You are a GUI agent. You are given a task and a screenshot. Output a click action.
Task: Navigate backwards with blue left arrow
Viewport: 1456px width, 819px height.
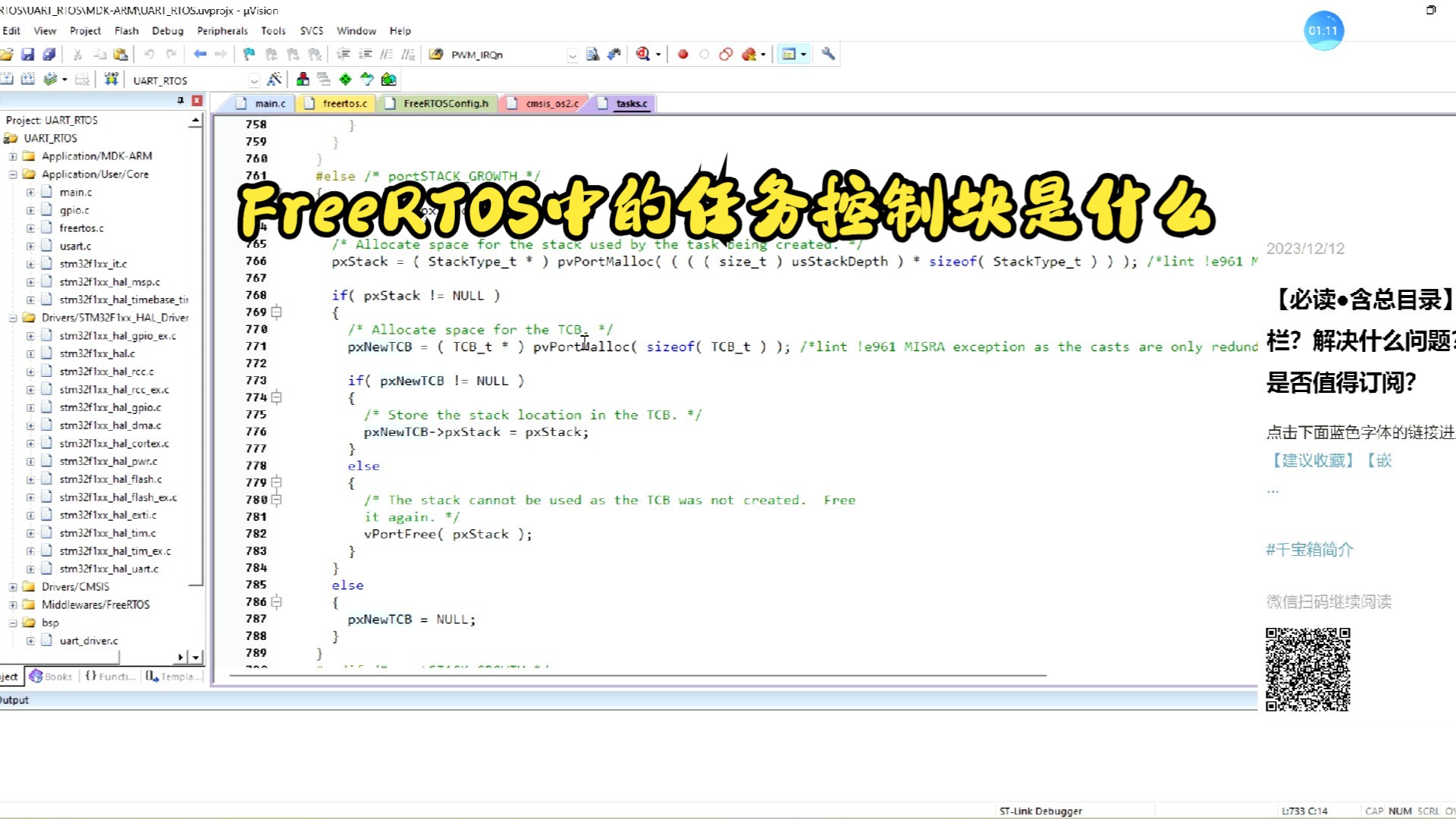(200, 54)
